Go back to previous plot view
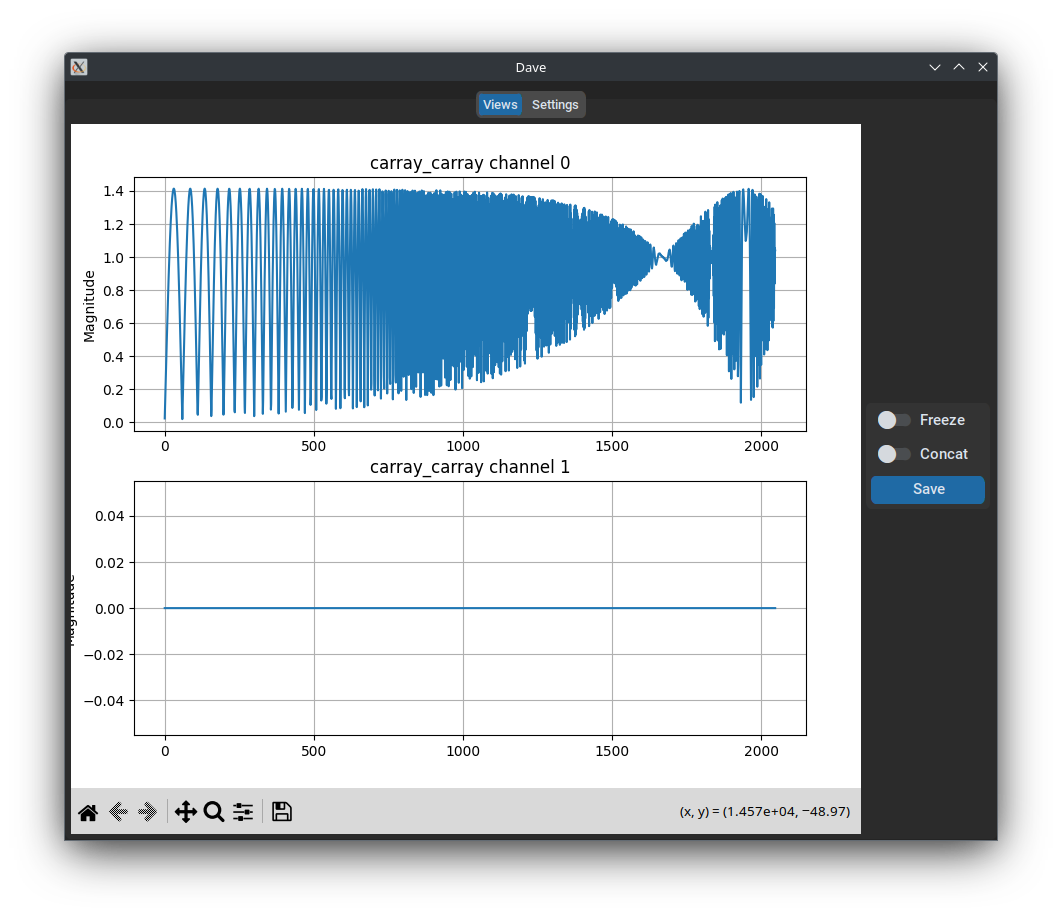This screenshot has height=917, width=1062. tap(118, 812)
